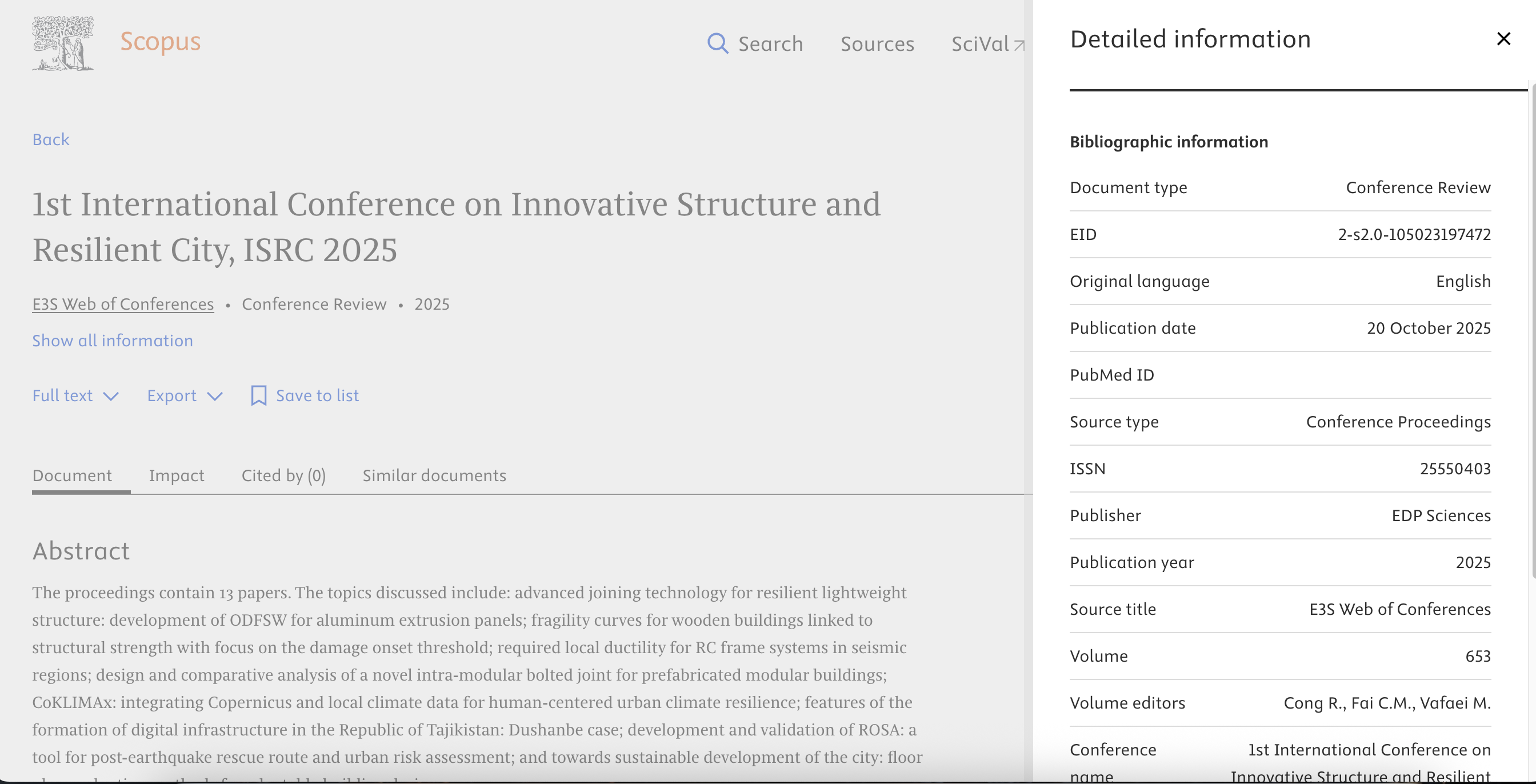The image size is (1536, 784).
Task: Click Show all information link
Action: pyautogui.click(x=113, y=341)
